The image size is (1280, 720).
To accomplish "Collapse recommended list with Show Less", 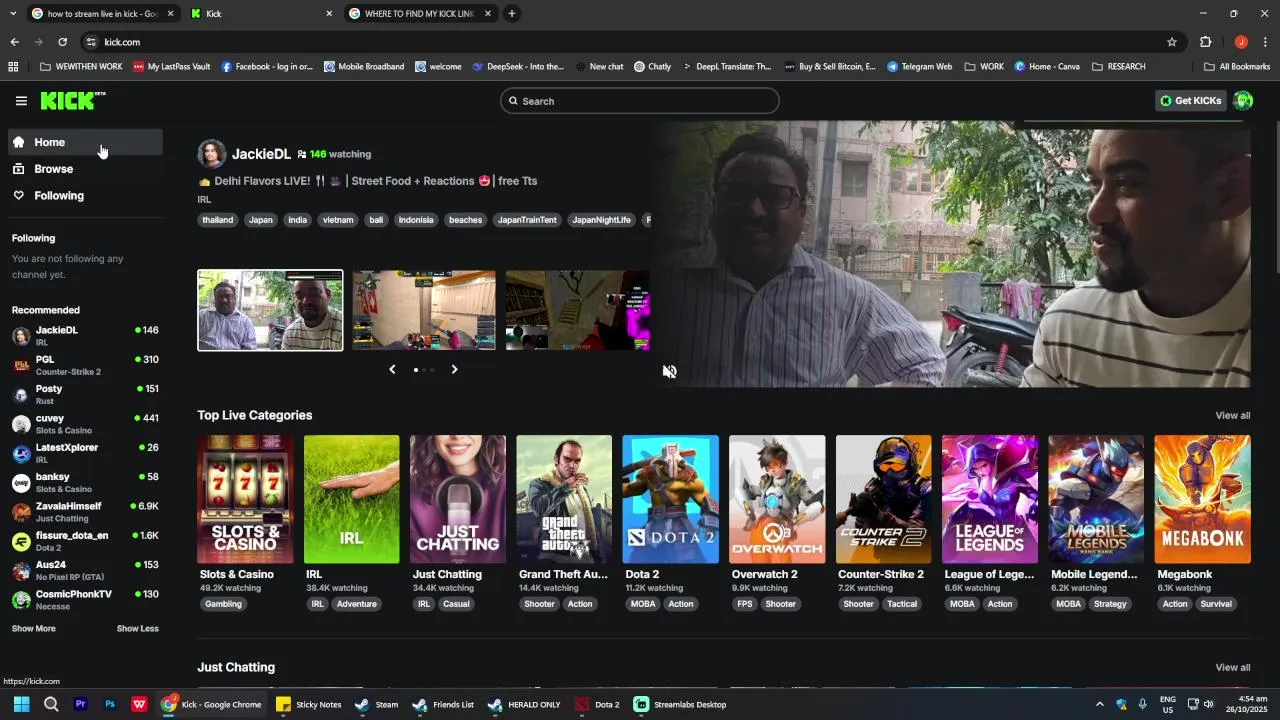I will point(138,629).
